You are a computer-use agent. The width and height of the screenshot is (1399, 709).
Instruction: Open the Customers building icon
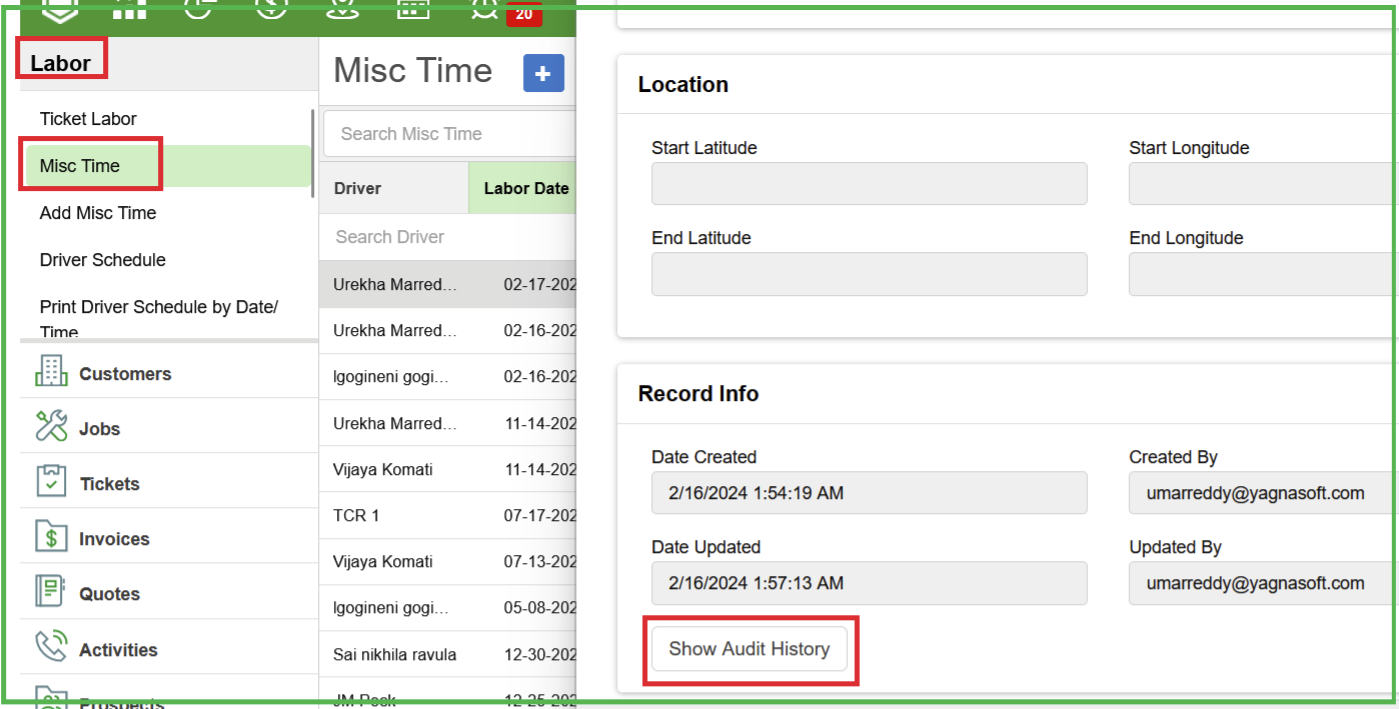point(51,371)
